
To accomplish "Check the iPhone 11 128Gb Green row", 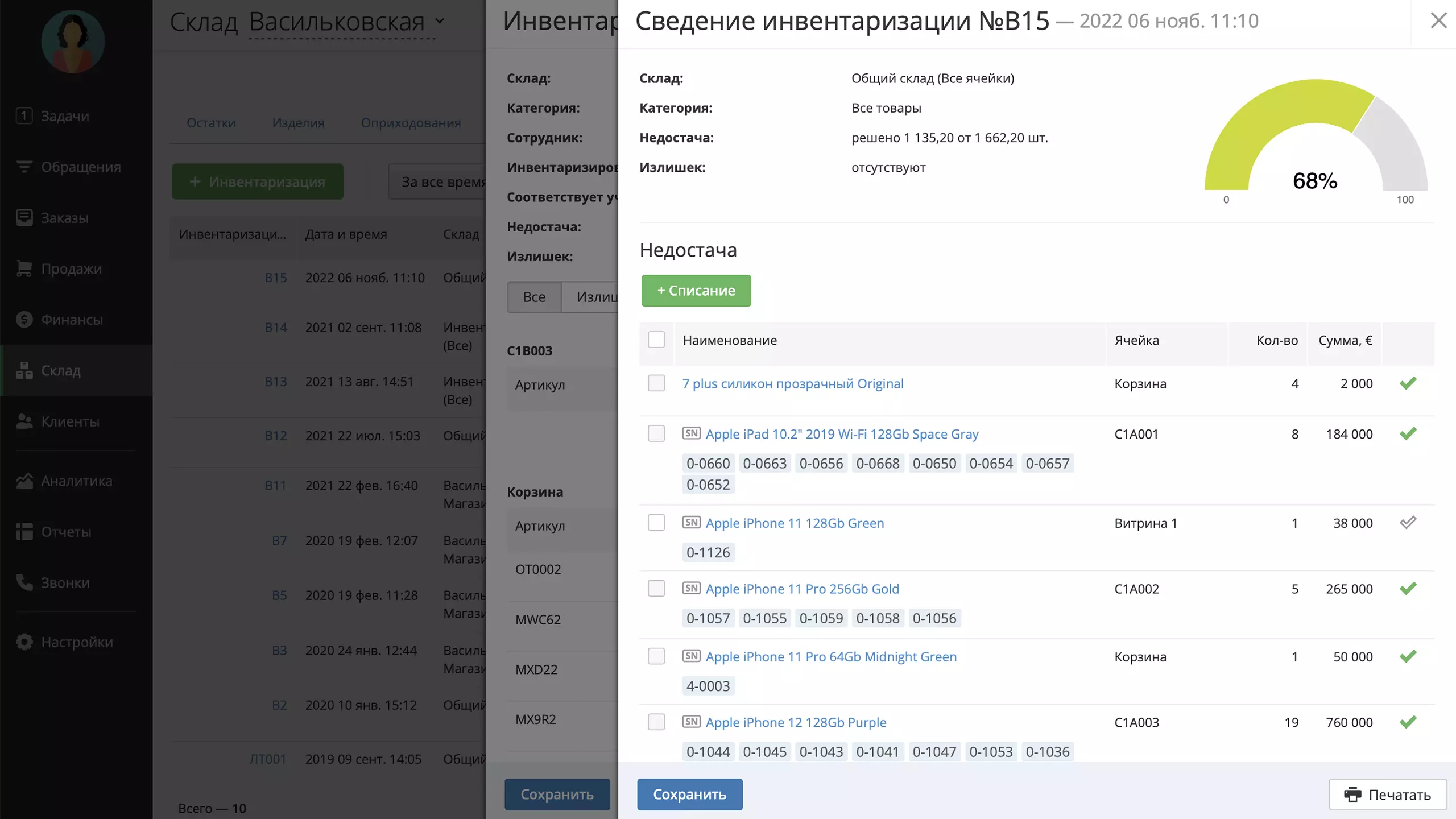I will pyautogui.click(x=656, y=523).
